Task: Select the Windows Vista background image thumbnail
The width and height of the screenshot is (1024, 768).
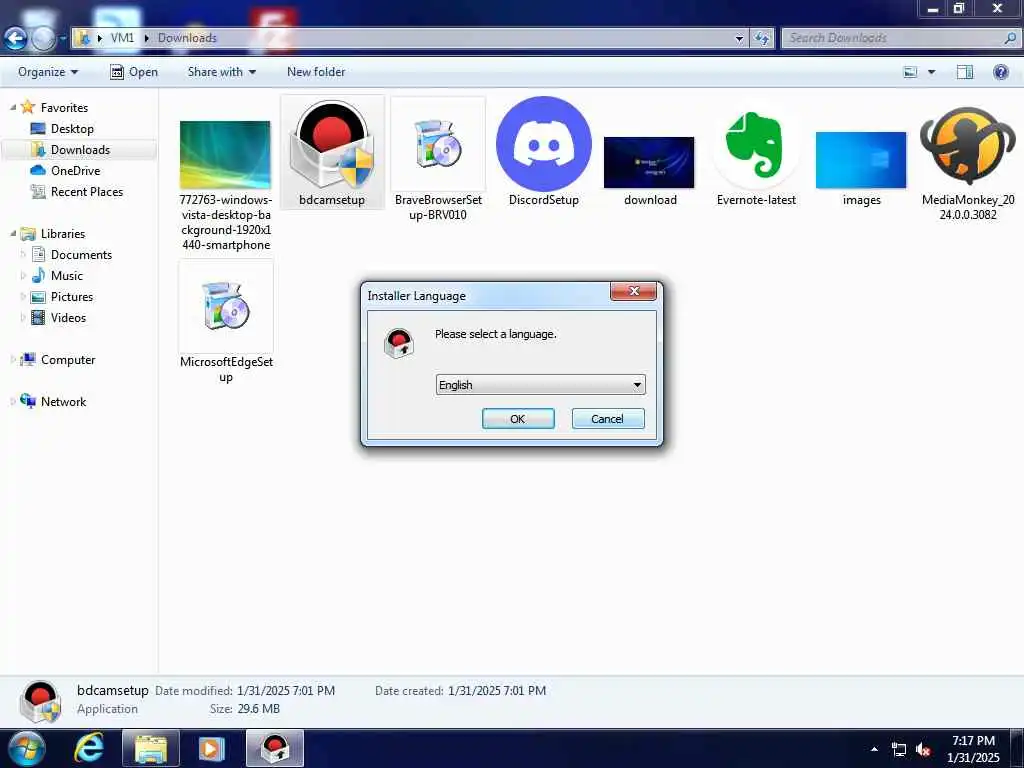Action: tap(225, 155)
